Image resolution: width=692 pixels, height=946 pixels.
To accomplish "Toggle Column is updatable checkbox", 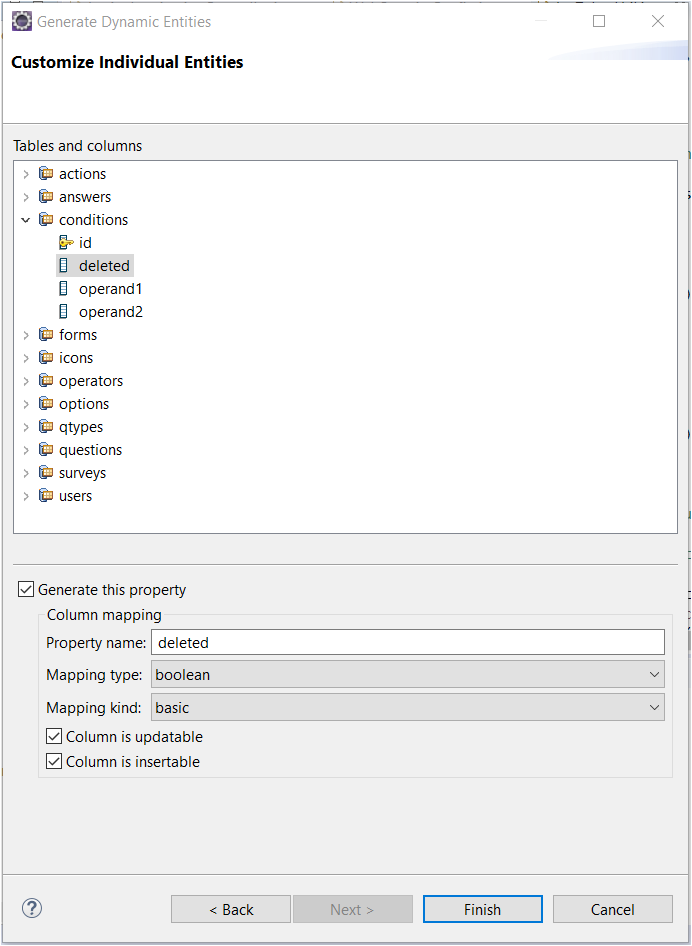I will pos(54,737).
